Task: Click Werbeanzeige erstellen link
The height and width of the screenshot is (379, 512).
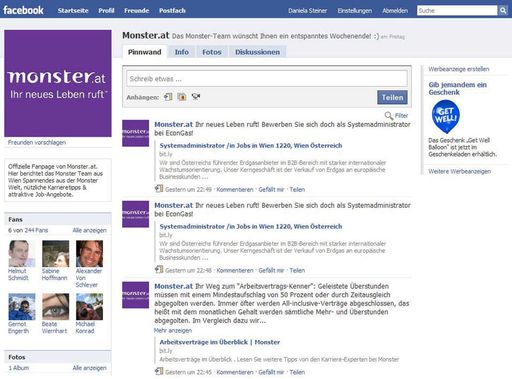Action: tap(459, 69)
